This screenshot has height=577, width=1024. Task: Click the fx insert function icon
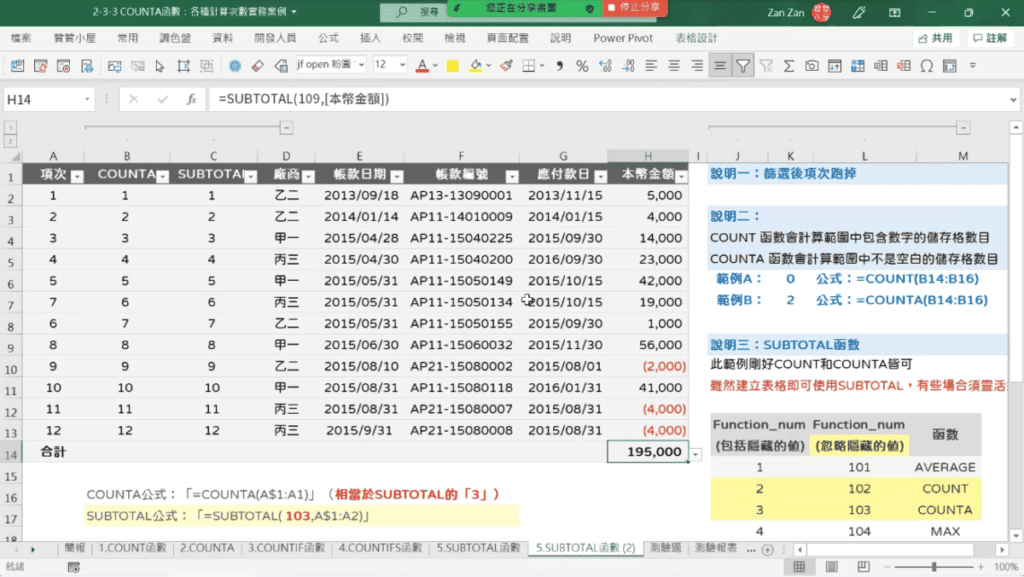191,99
